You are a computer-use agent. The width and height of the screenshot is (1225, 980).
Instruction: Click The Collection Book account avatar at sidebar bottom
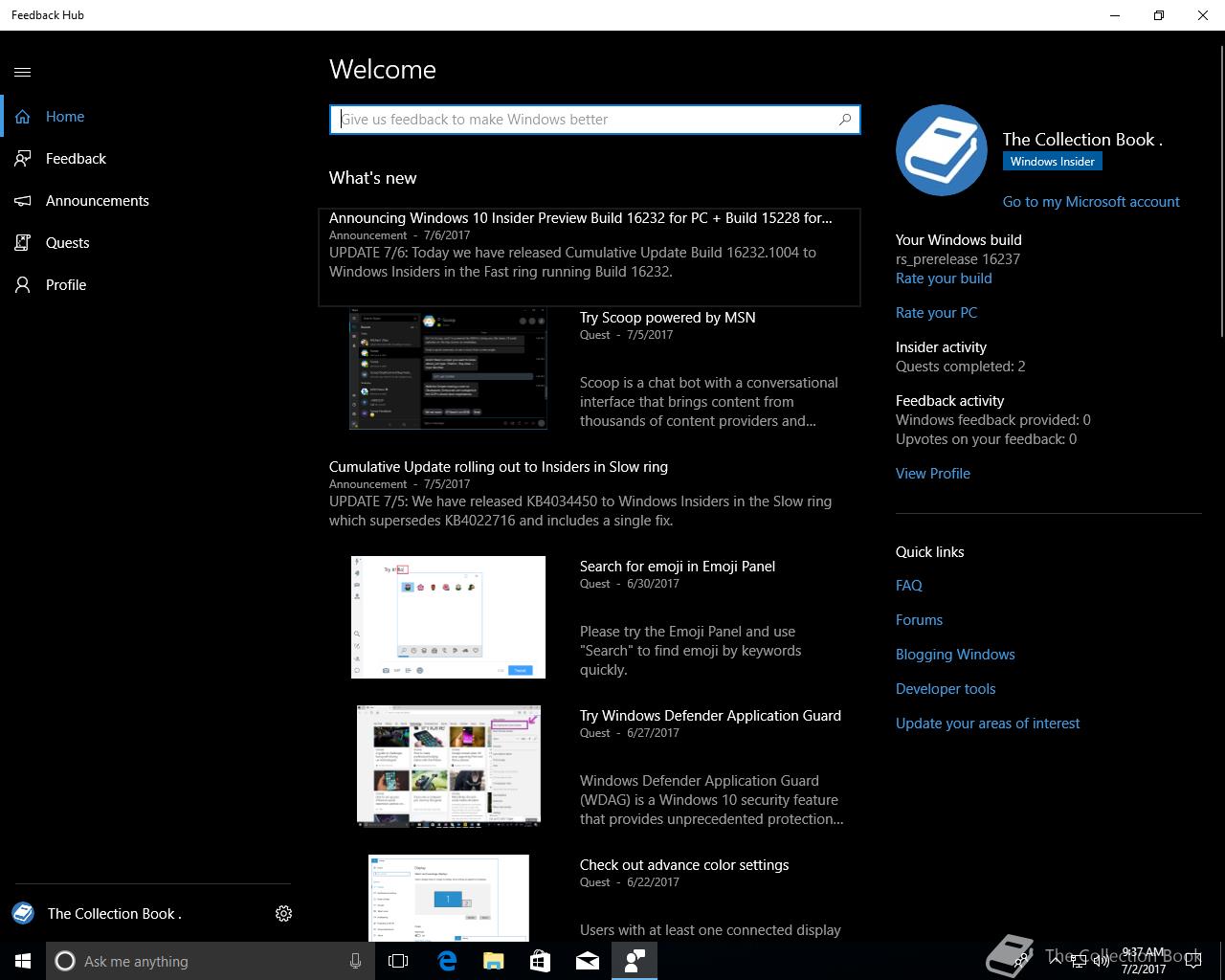click(23, 913)
